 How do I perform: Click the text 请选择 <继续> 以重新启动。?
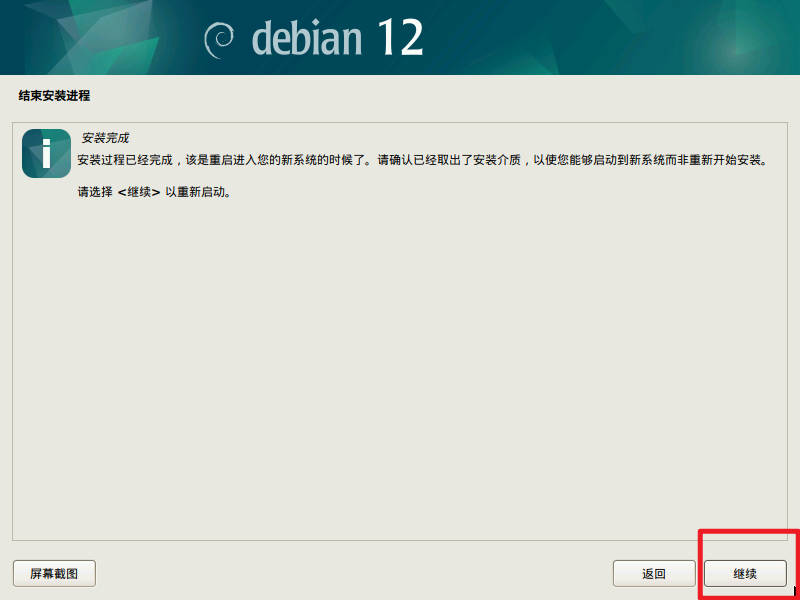point(155,192)
